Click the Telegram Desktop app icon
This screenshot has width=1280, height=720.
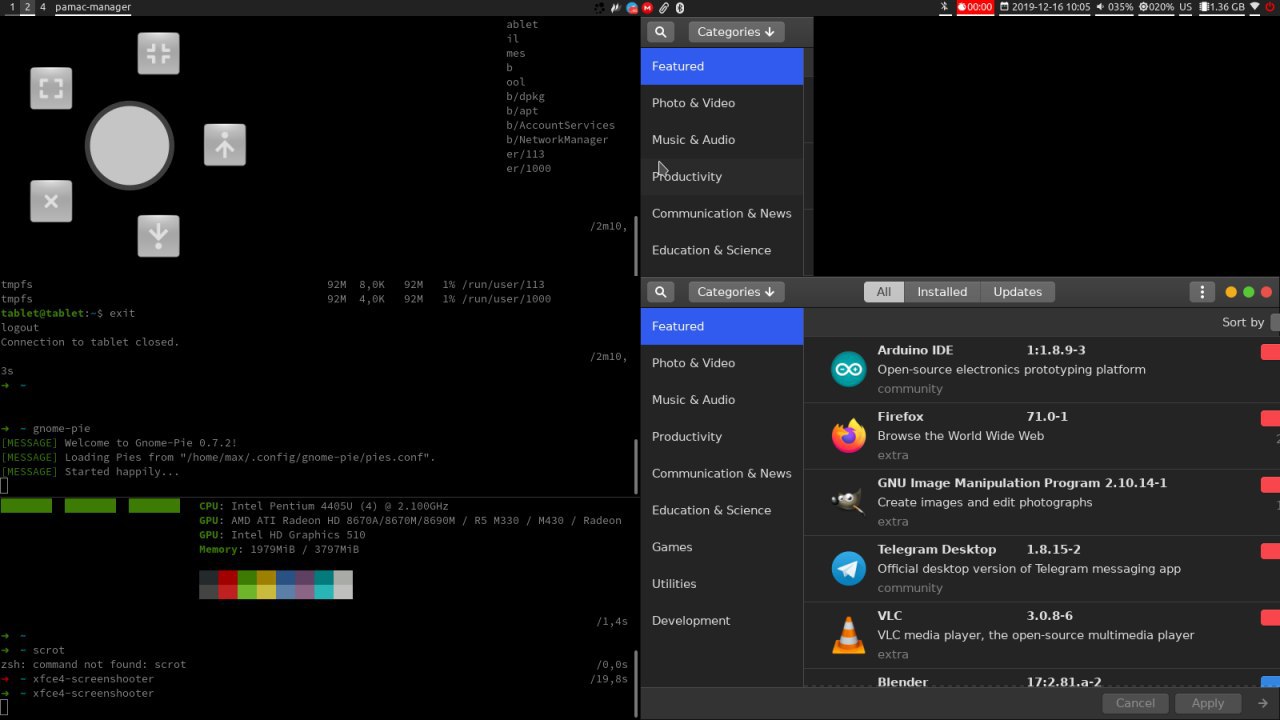tap(848, 568)
